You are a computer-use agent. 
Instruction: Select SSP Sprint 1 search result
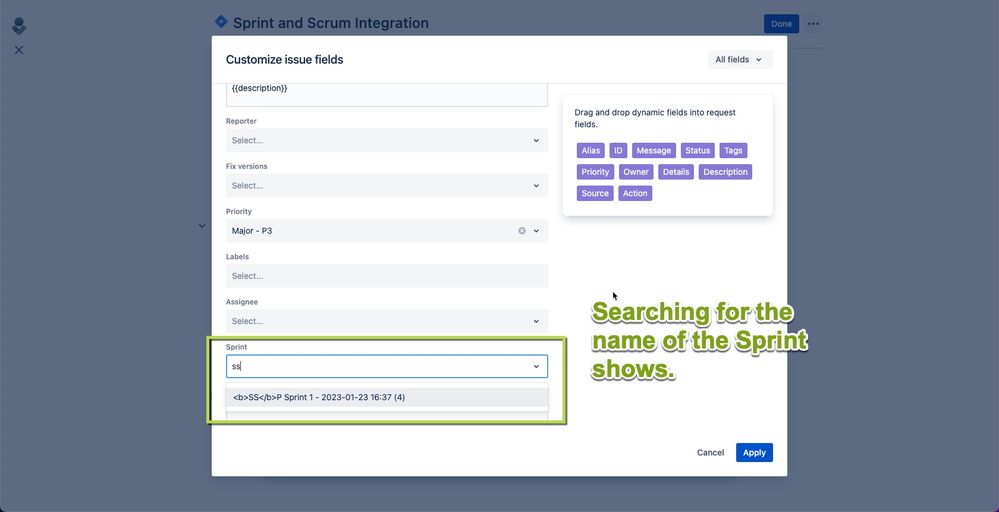[x=387, y=397]
